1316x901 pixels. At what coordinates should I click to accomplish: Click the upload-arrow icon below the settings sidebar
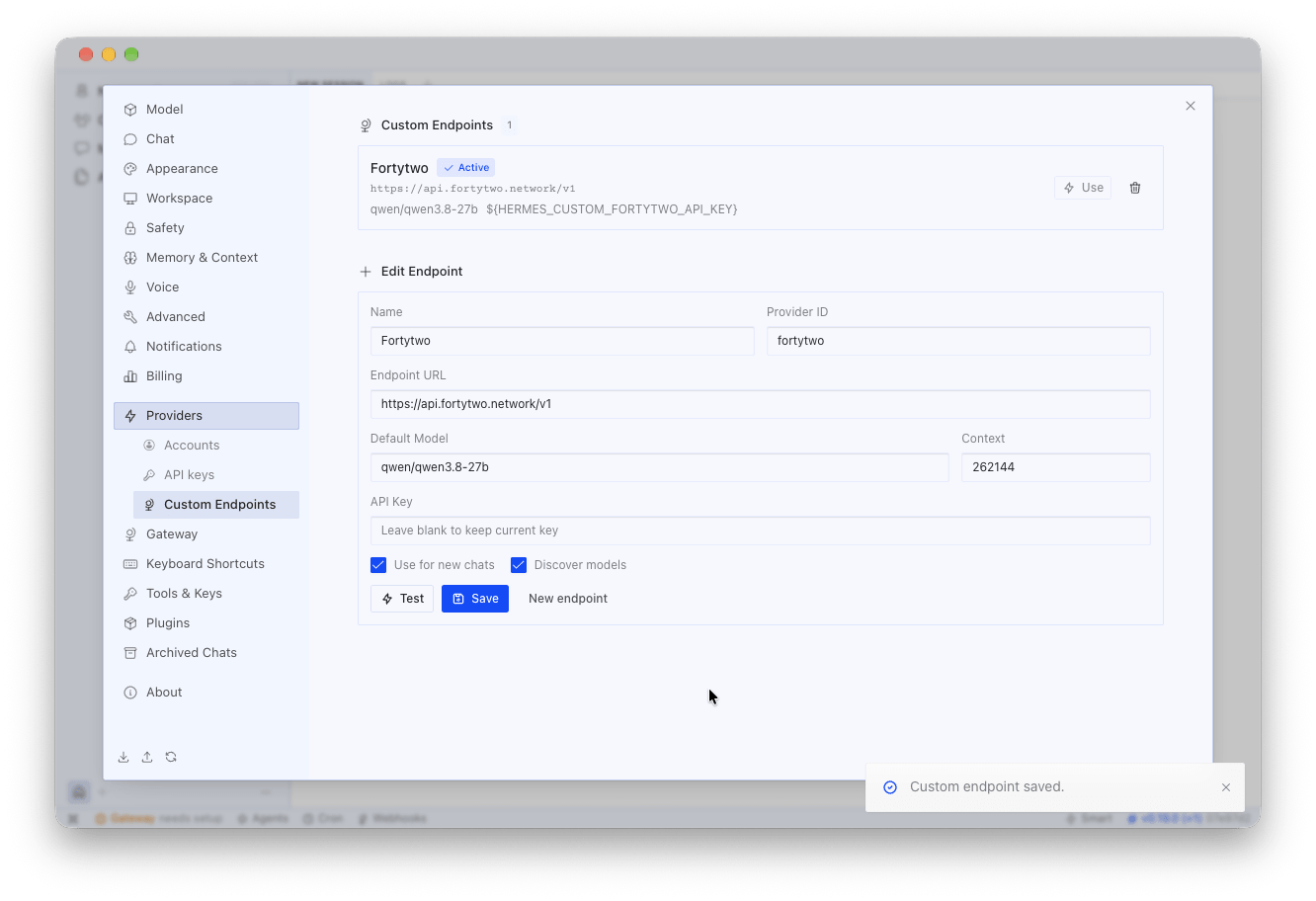(x=147, y=757)
